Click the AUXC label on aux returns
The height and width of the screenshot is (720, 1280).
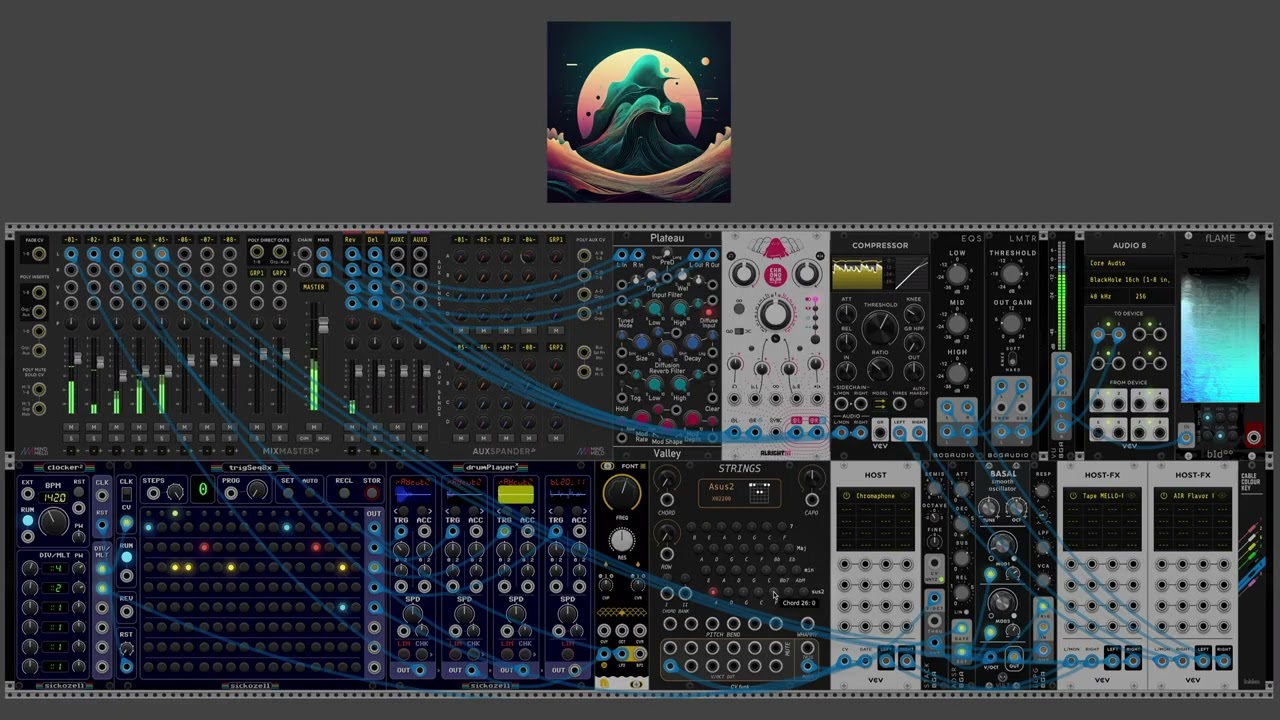point(397,240)
